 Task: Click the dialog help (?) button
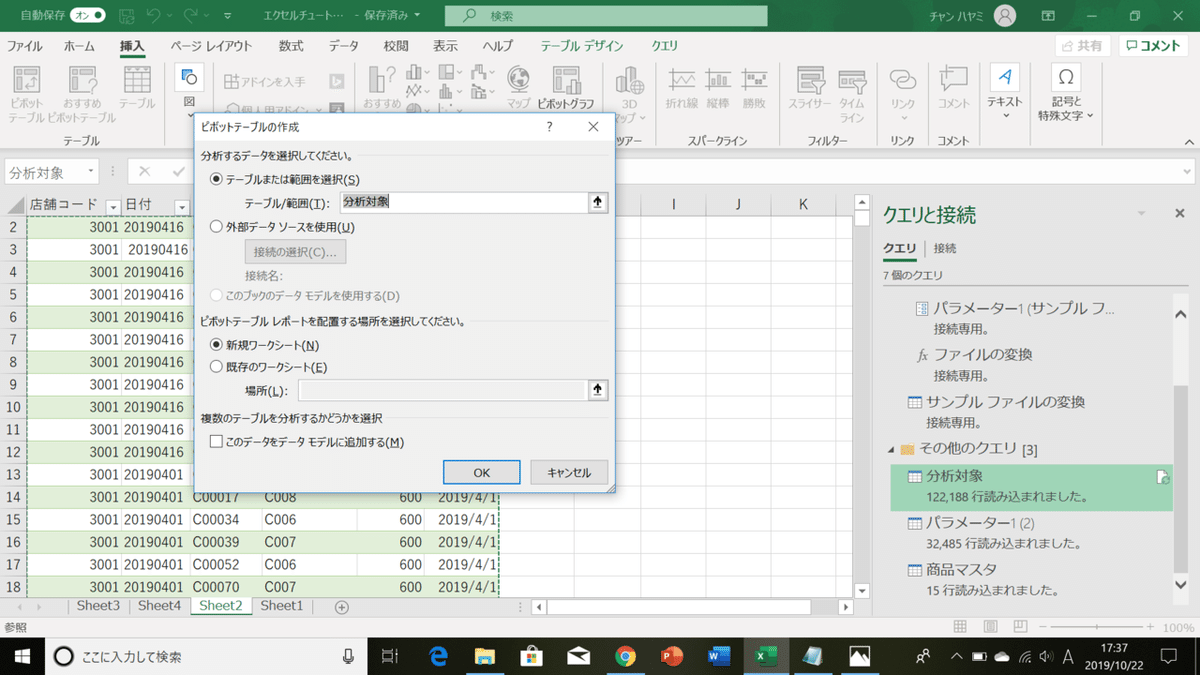[550, 127]
